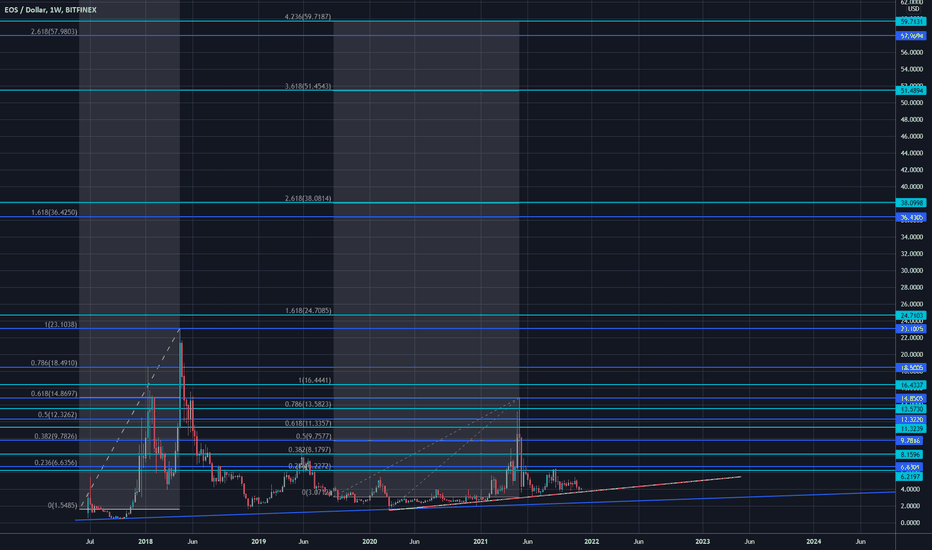Select the 3.618(51.4543) Fibonacci label
Viewport: 932px width, 550px height.
coord(308,86)
